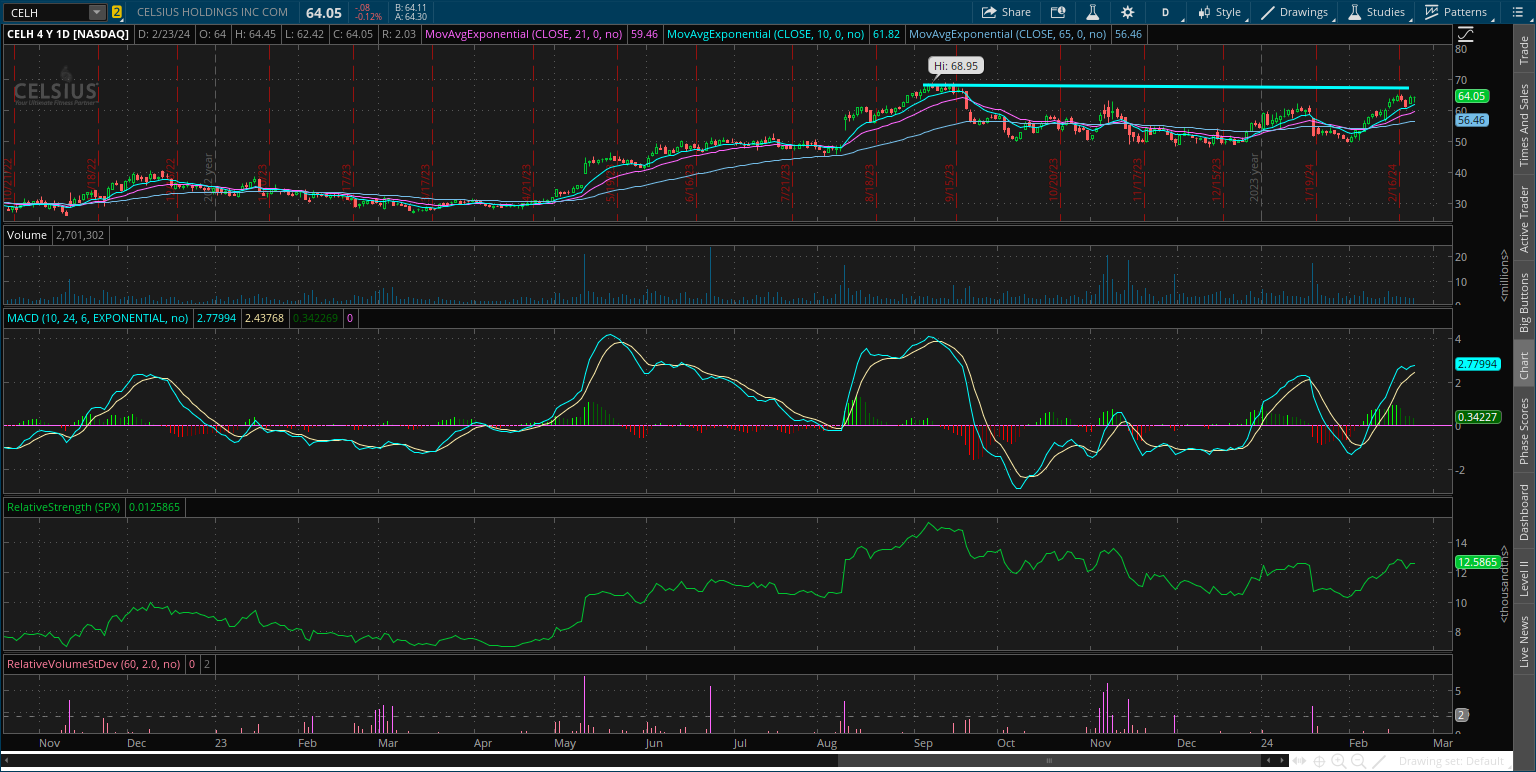
Task: Open the Level II side tab
Action: [1523, 578]
